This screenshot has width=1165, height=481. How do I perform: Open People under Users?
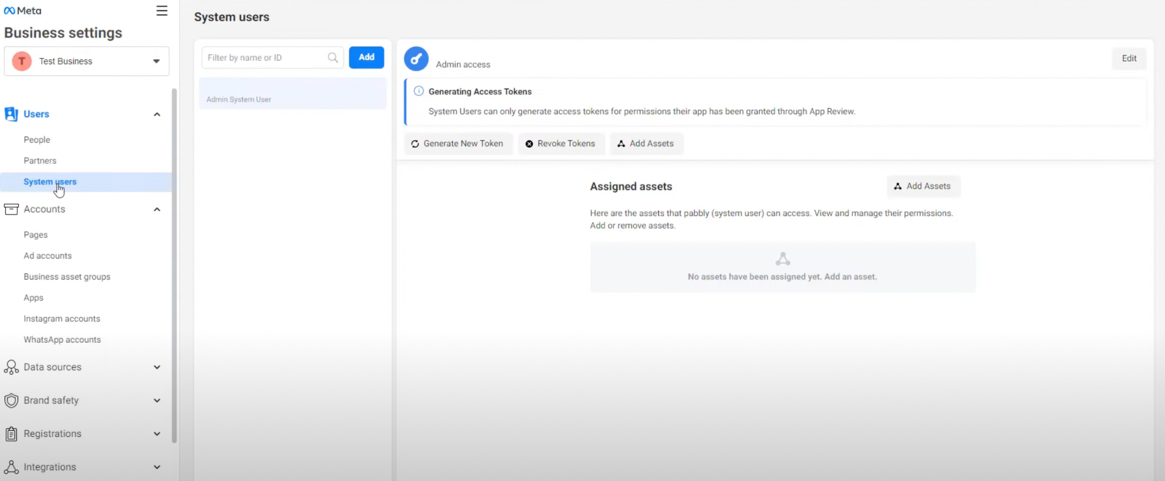37,140
